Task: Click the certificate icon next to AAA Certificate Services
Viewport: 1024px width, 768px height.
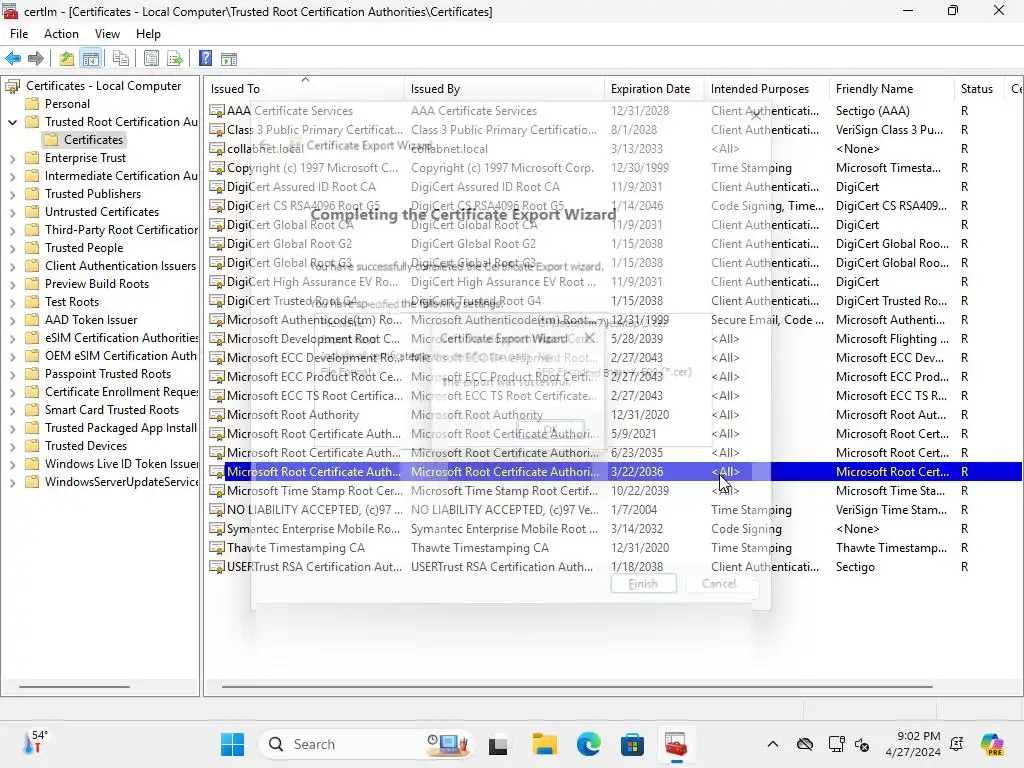Action: coord(217,111)
